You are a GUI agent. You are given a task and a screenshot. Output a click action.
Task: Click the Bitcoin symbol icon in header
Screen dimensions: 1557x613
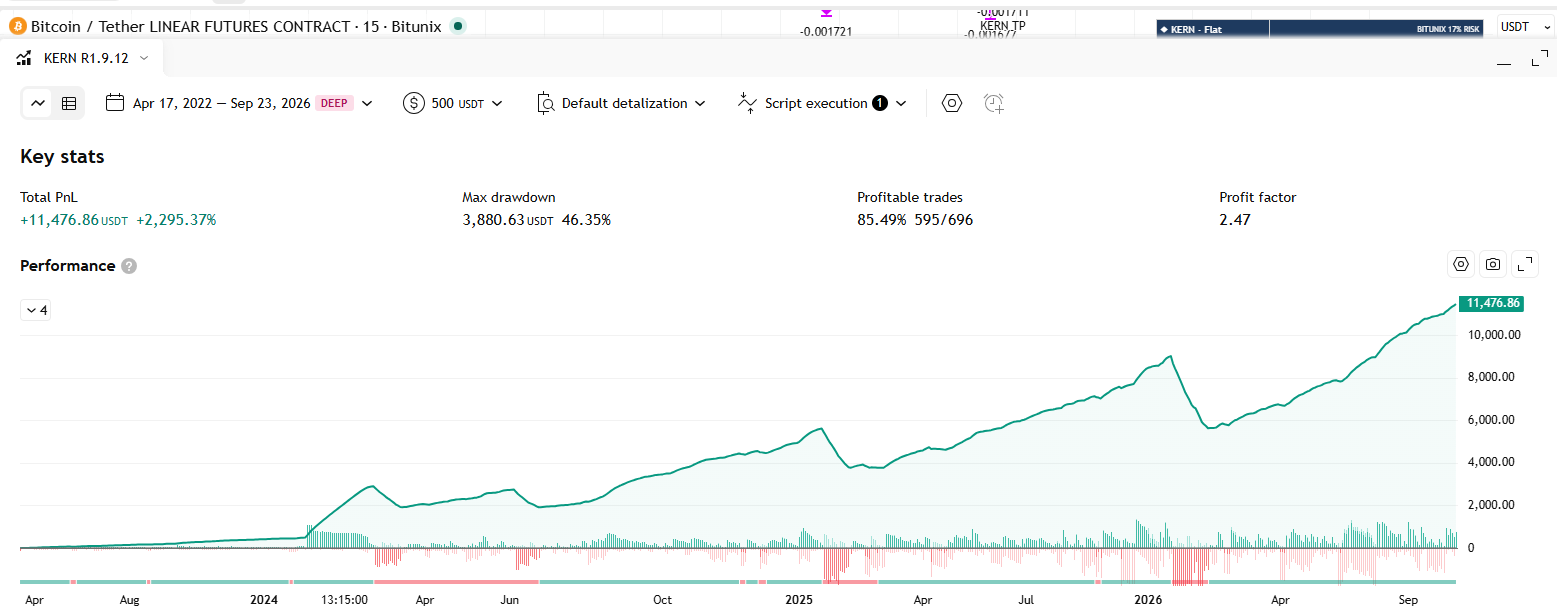[17, 26]
